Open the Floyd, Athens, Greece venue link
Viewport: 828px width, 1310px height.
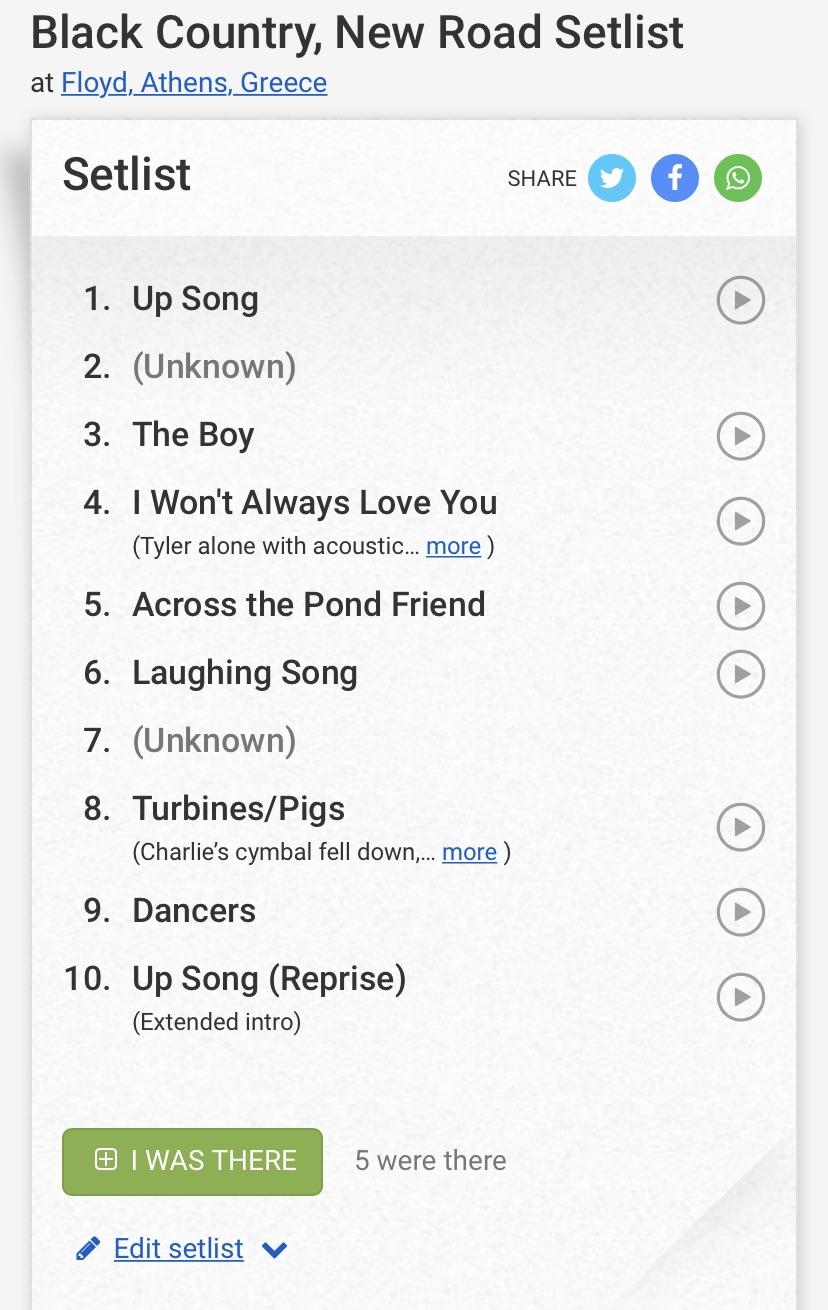pyautogui.click(x=193, y=83)
